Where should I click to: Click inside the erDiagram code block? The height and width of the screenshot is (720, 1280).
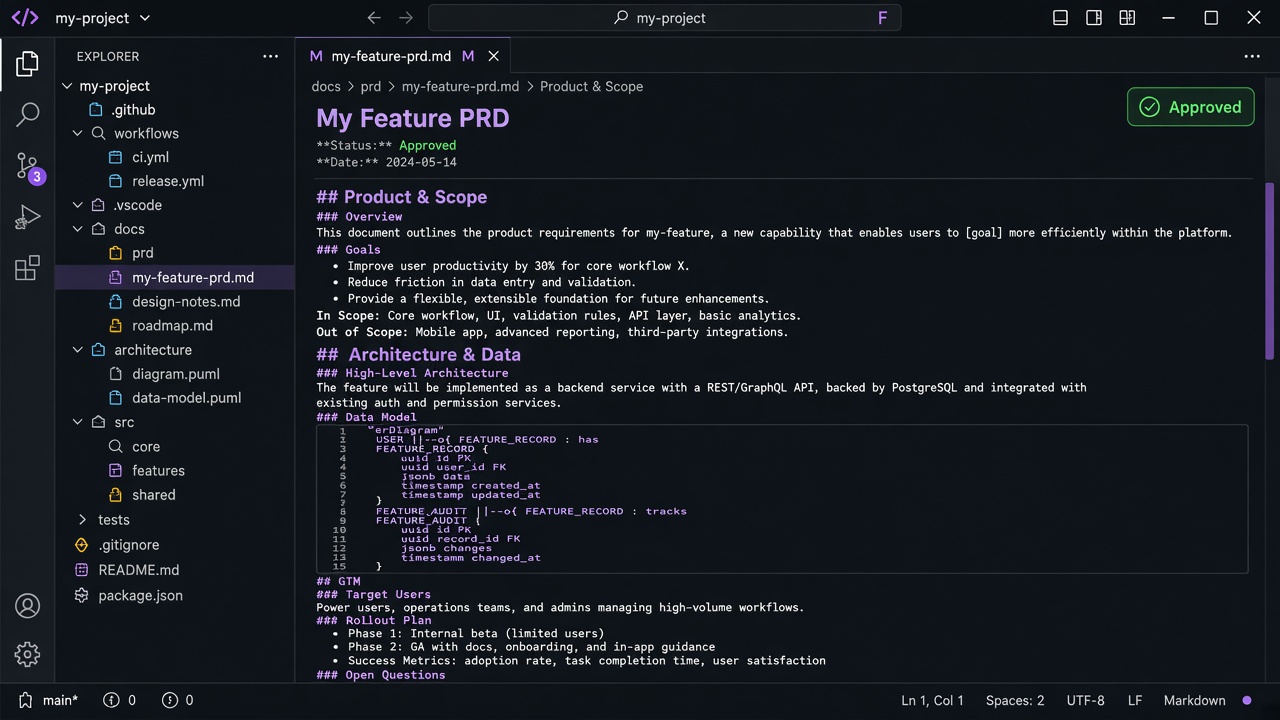point(782,498)
